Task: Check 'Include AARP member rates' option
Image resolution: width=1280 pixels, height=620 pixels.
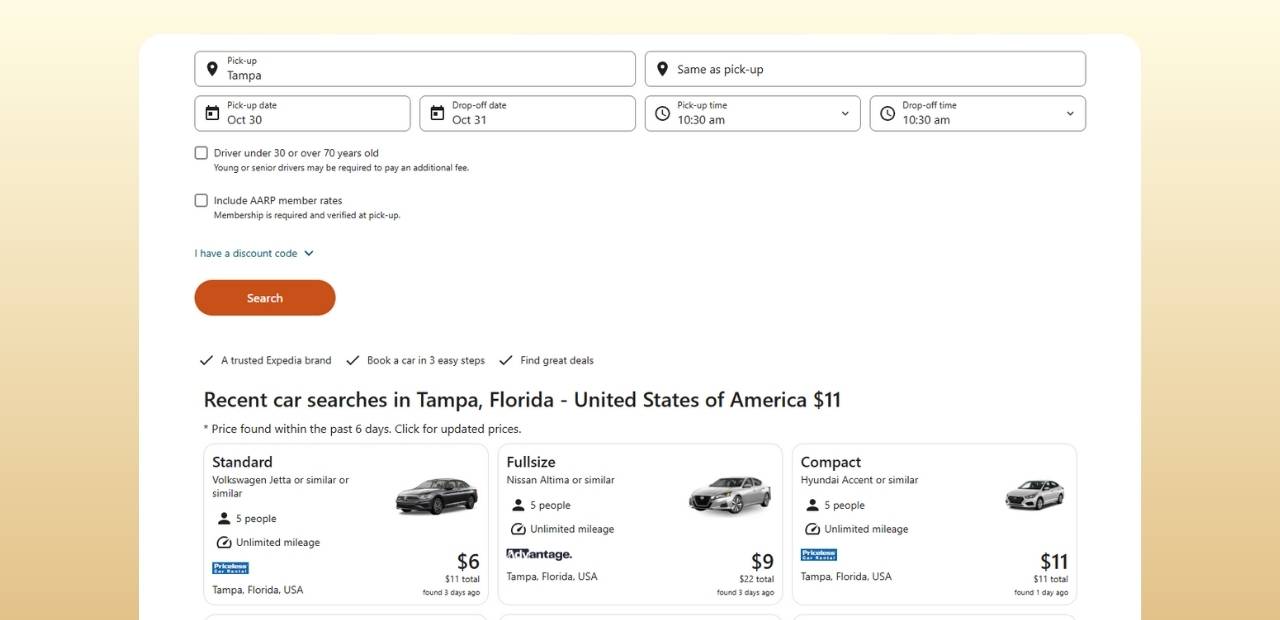Action: pyautogui.click(x=201, y=200)
